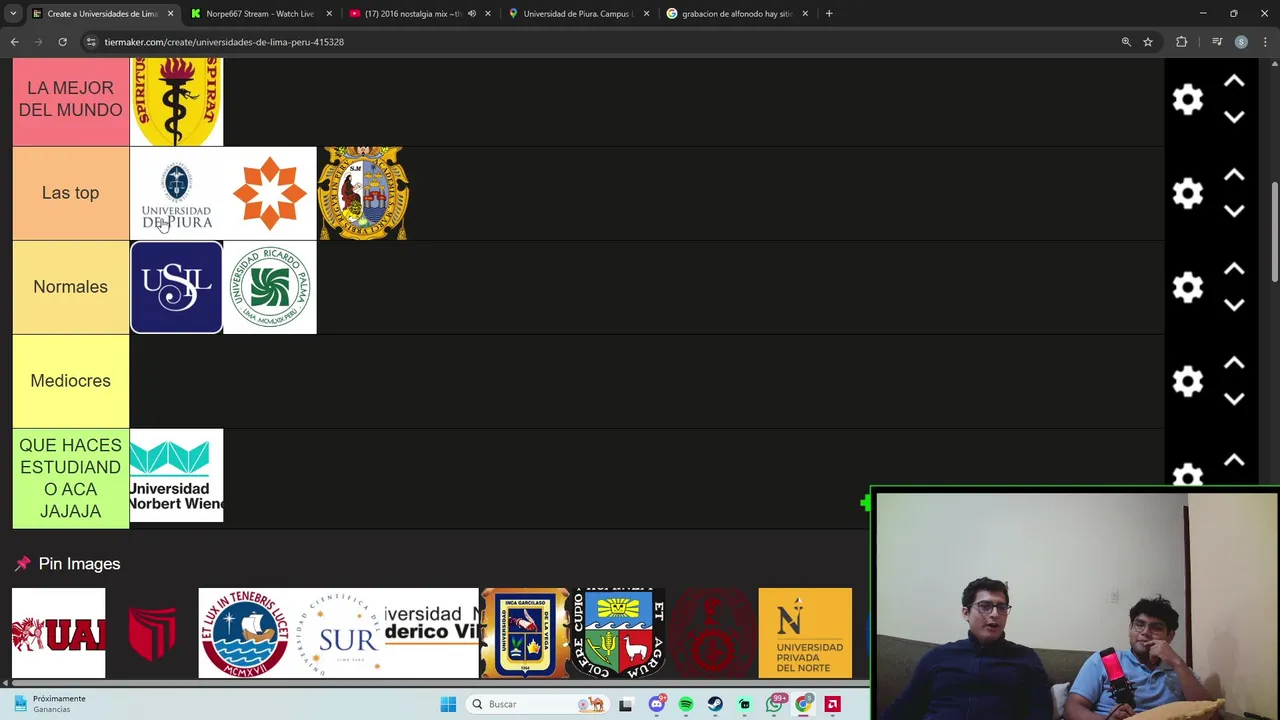Open the page zoom magnifier icon
Viewport: 1280px width, 720px height.
pos(1126,42)
